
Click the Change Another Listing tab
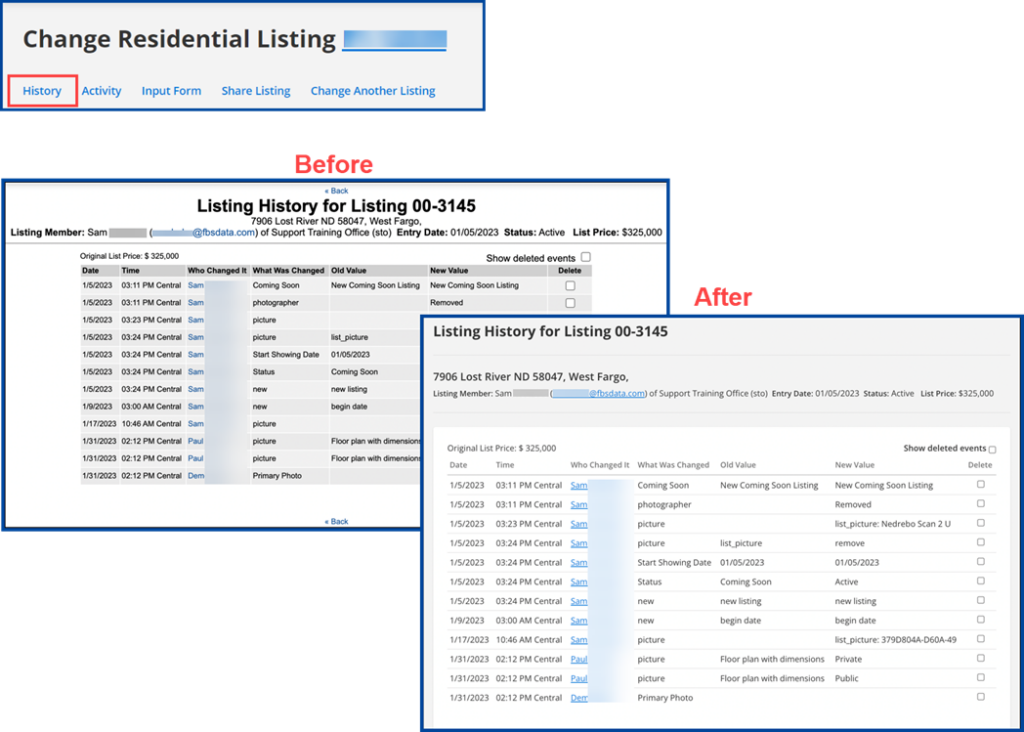click(x=373, y=90)
